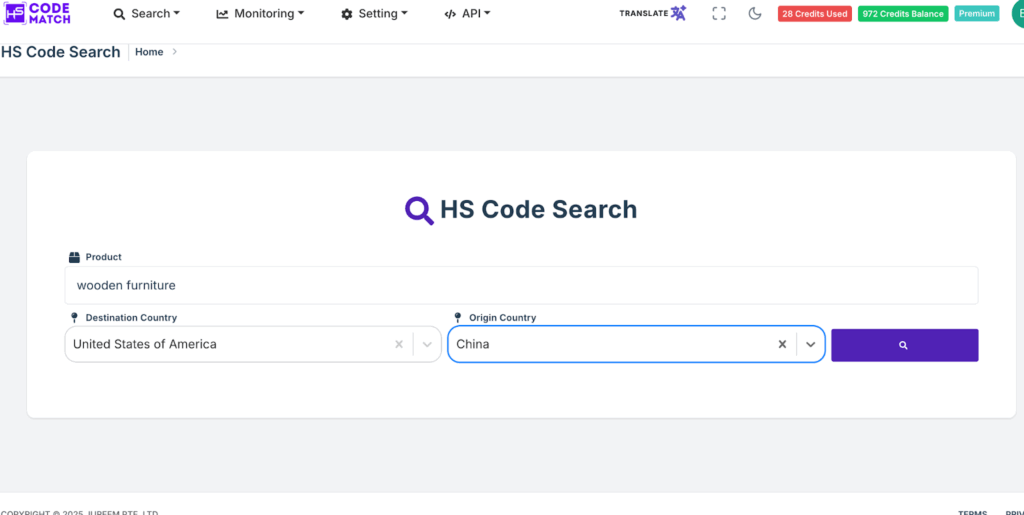Expand the Destination Country dropdown

click(x=427, y=344)
